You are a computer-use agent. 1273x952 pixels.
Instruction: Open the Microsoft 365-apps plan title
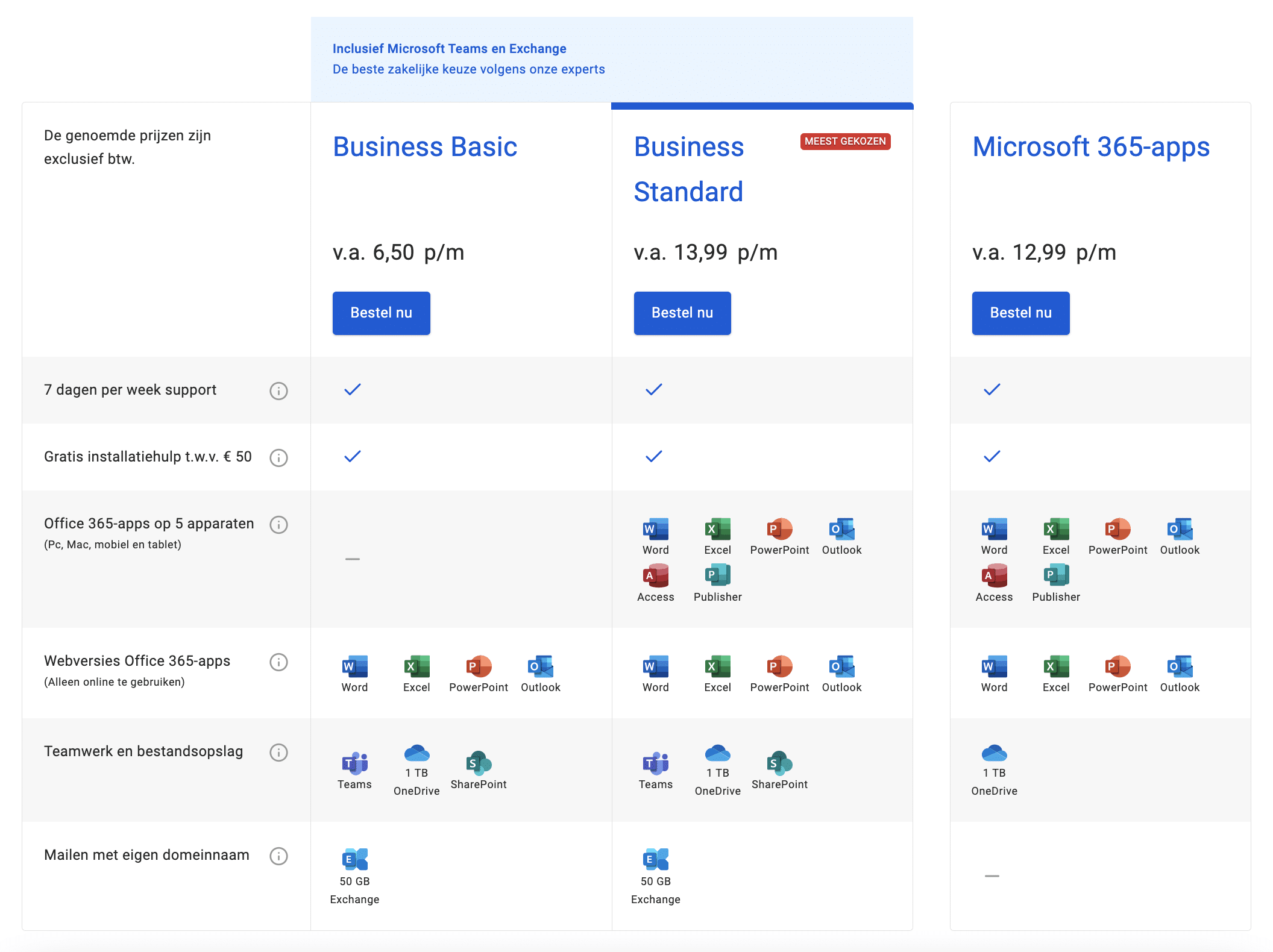coord(1091,147)
